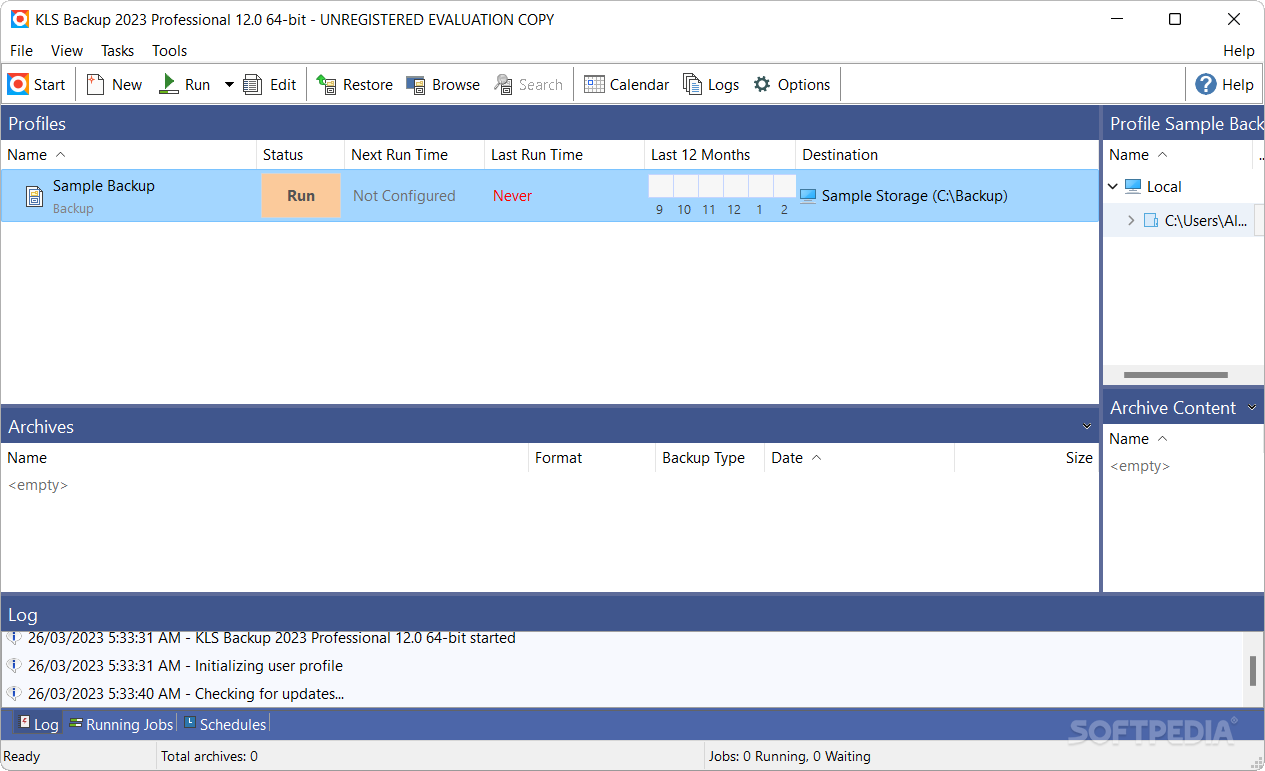Click the Destination column header
Viewport: 1265px width, 771px height.
(946, 155)
